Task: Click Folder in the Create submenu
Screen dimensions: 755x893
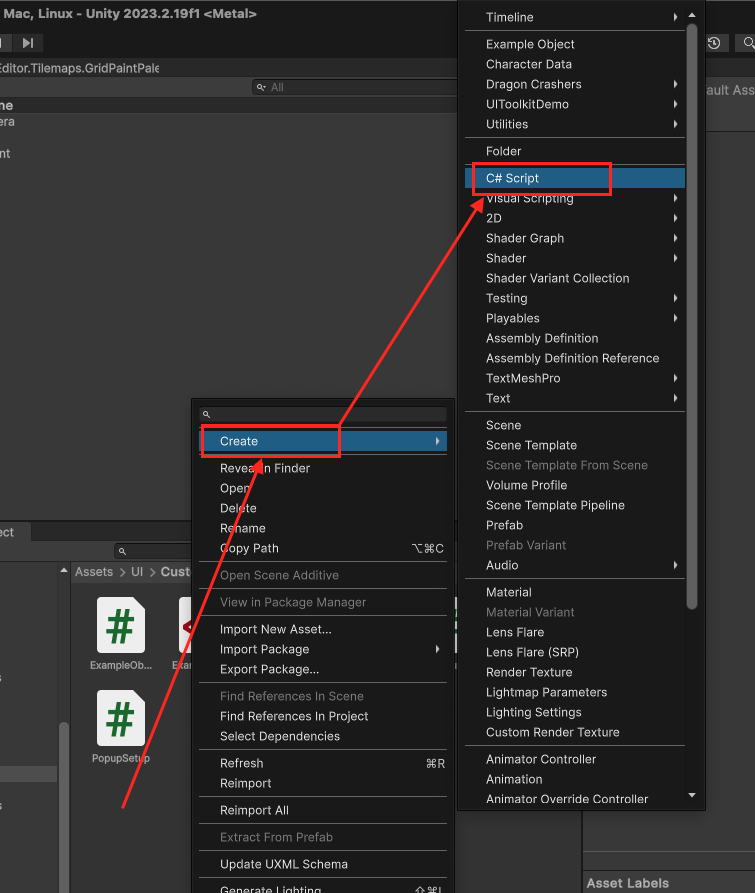Action: [503, 151]
